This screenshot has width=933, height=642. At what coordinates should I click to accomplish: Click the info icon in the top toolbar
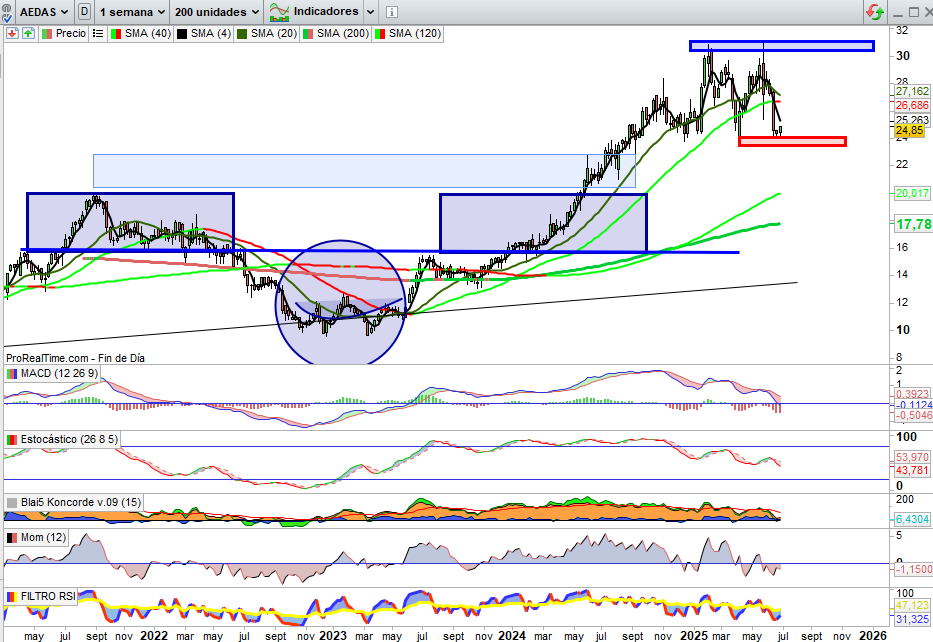pyautogui.click(x=392, y=12)
